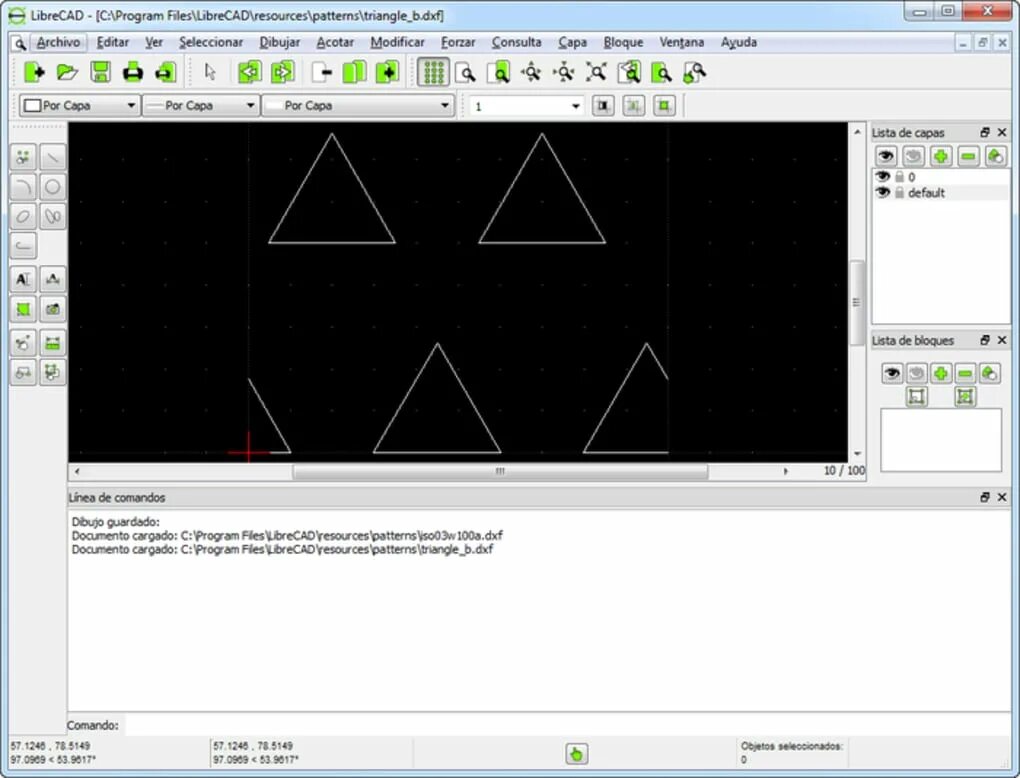Save the drawing with the floppy disk icon
This screenshot has width=1020, height=778.
tap(100, 72)
